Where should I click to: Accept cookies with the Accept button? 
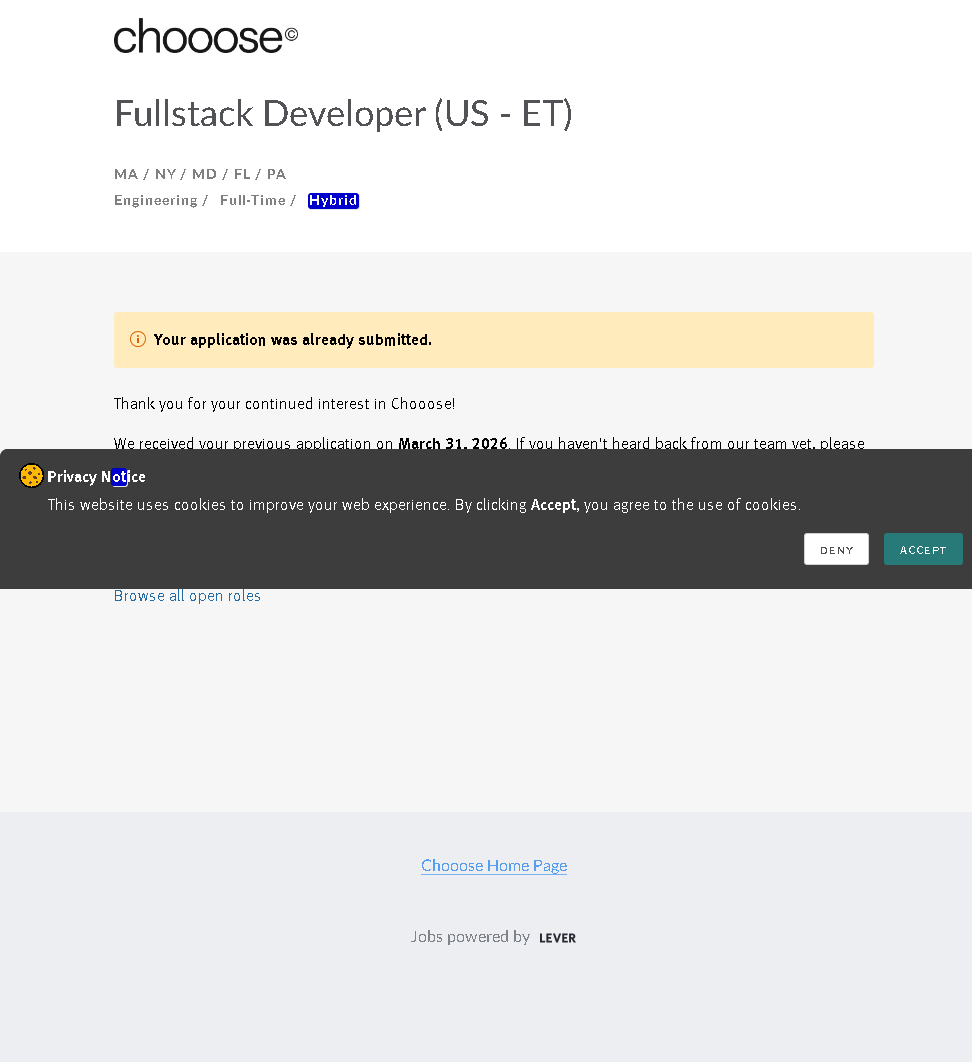[x=922, y=549]
